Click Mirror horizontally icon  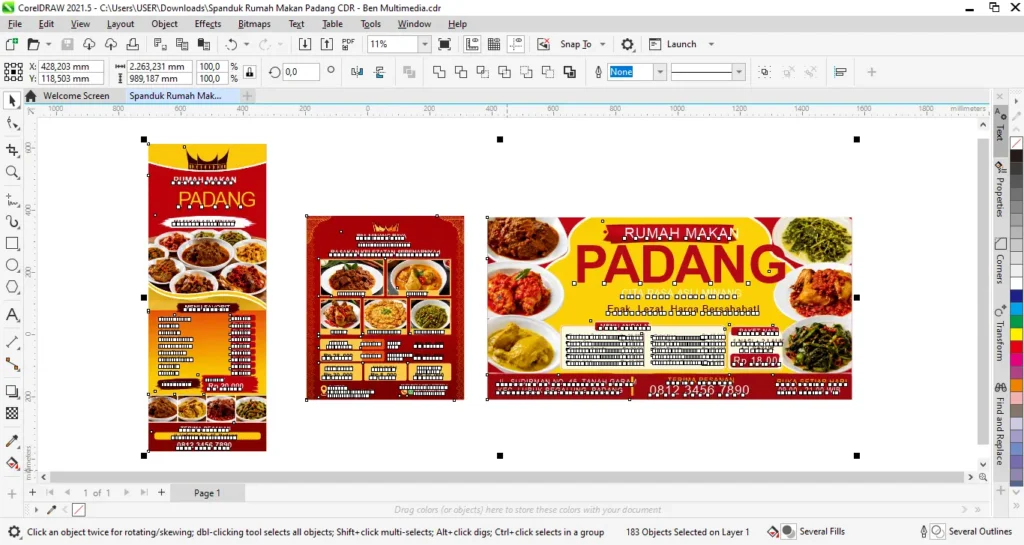point(357,72)
